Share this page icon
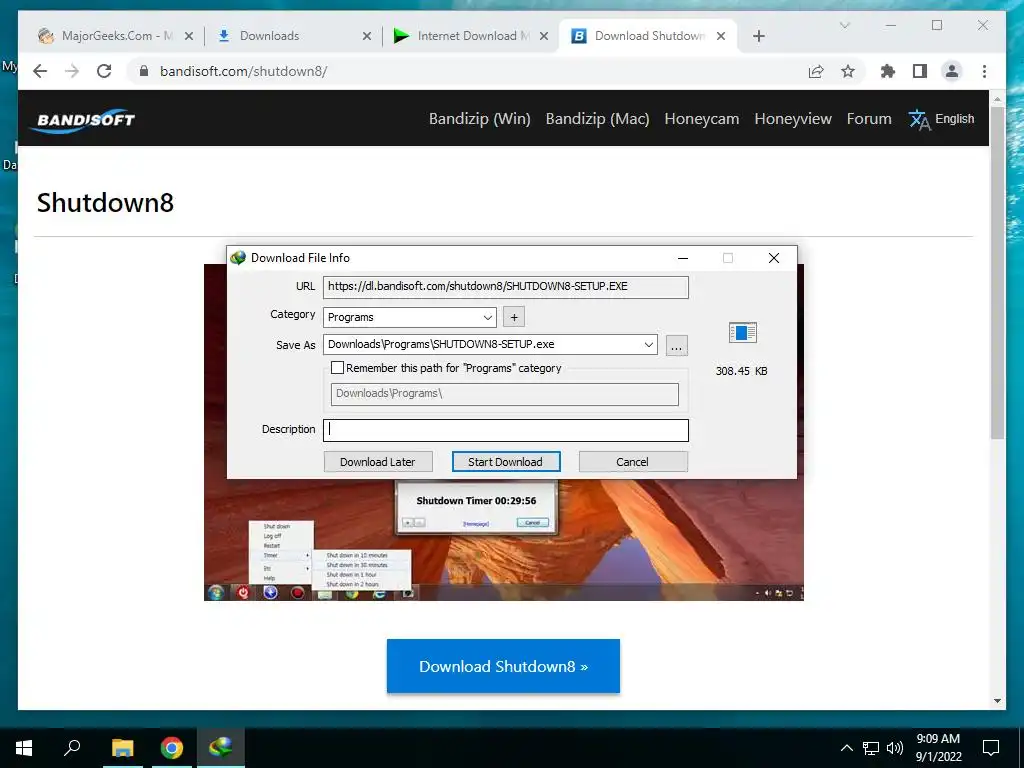Image resolution: width=1024 pixels, height=768 pixels. pyautogui.click(x=816, y=71)
